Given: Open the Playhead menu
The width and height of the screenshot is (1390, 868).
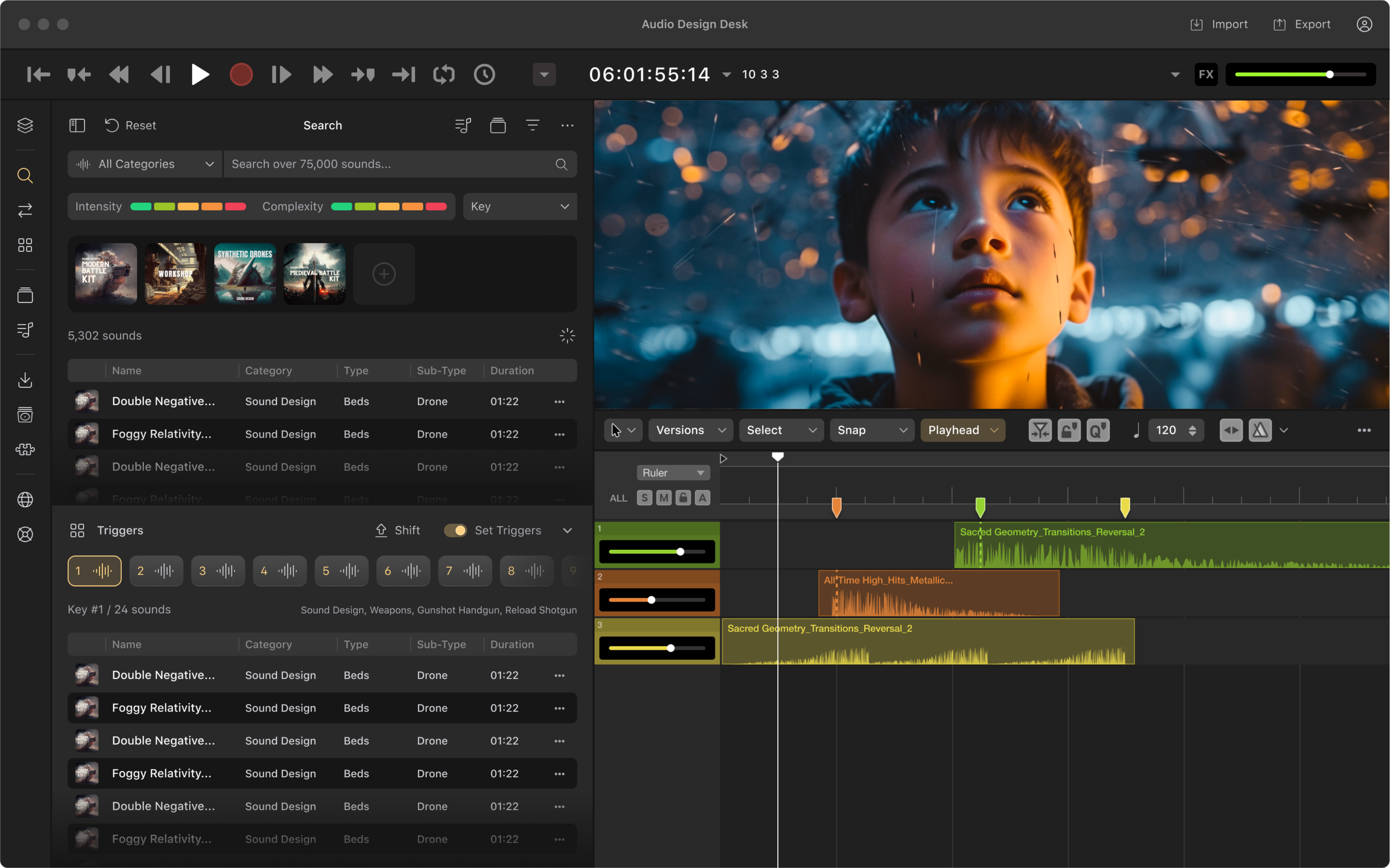Looking at the screenshot, I should tap(962, 430).
